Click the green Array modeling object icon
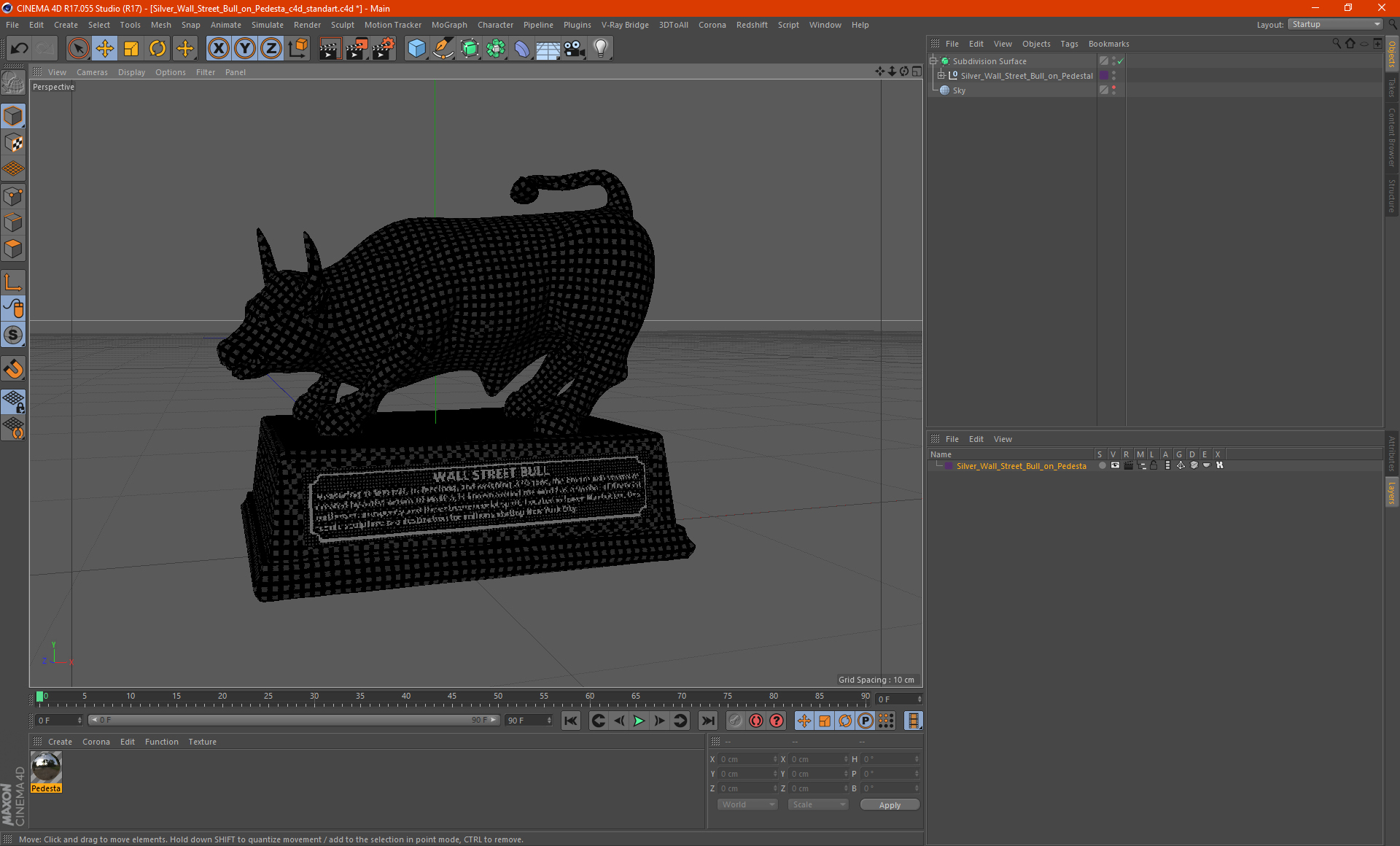This screenshot has height=846, width=1400. point(496,49)
